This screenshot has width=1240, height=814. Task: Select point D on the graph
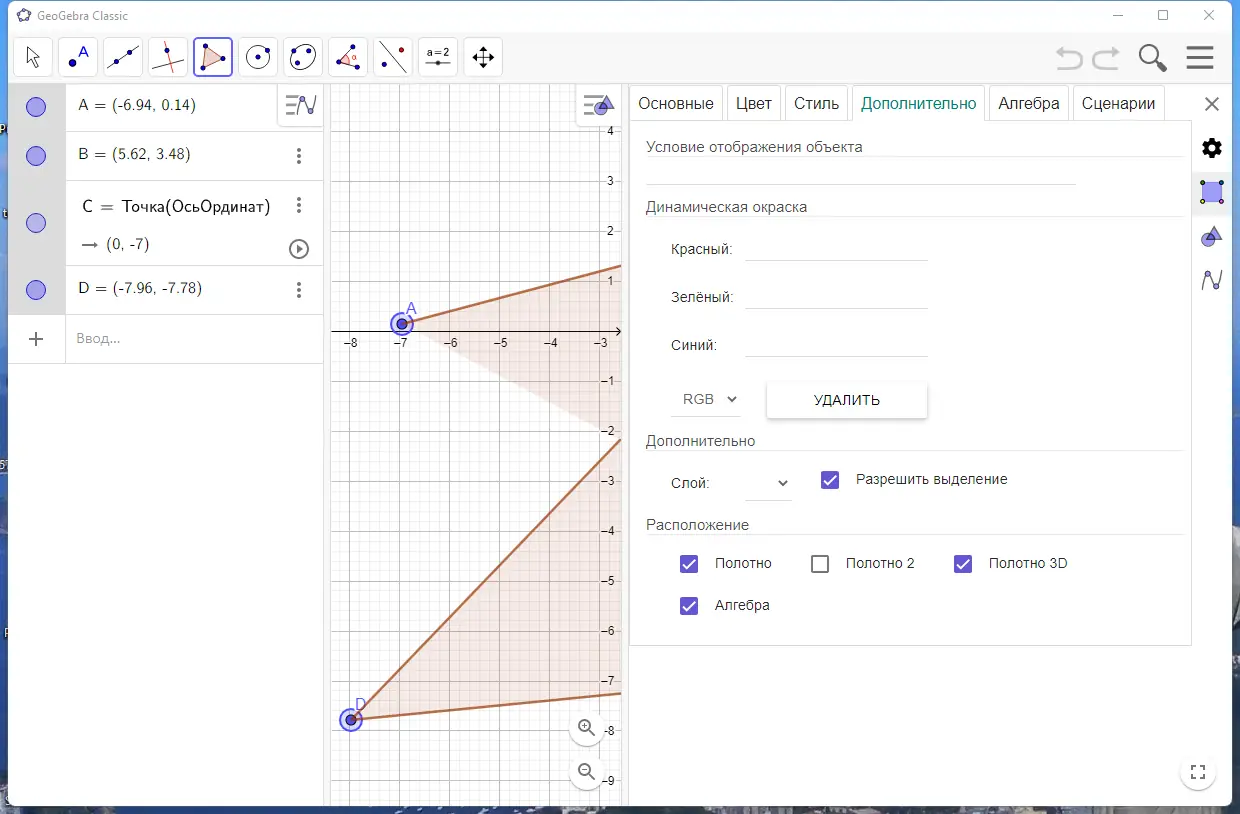pos(351,720)
